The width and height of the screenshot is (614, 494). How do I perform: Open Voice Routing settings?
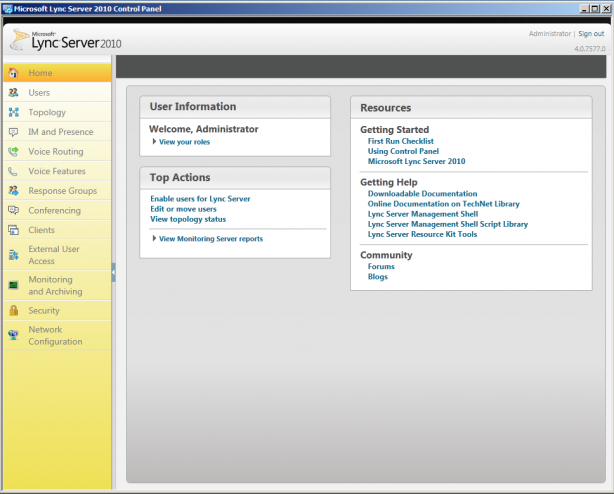[x=57, y=151]
